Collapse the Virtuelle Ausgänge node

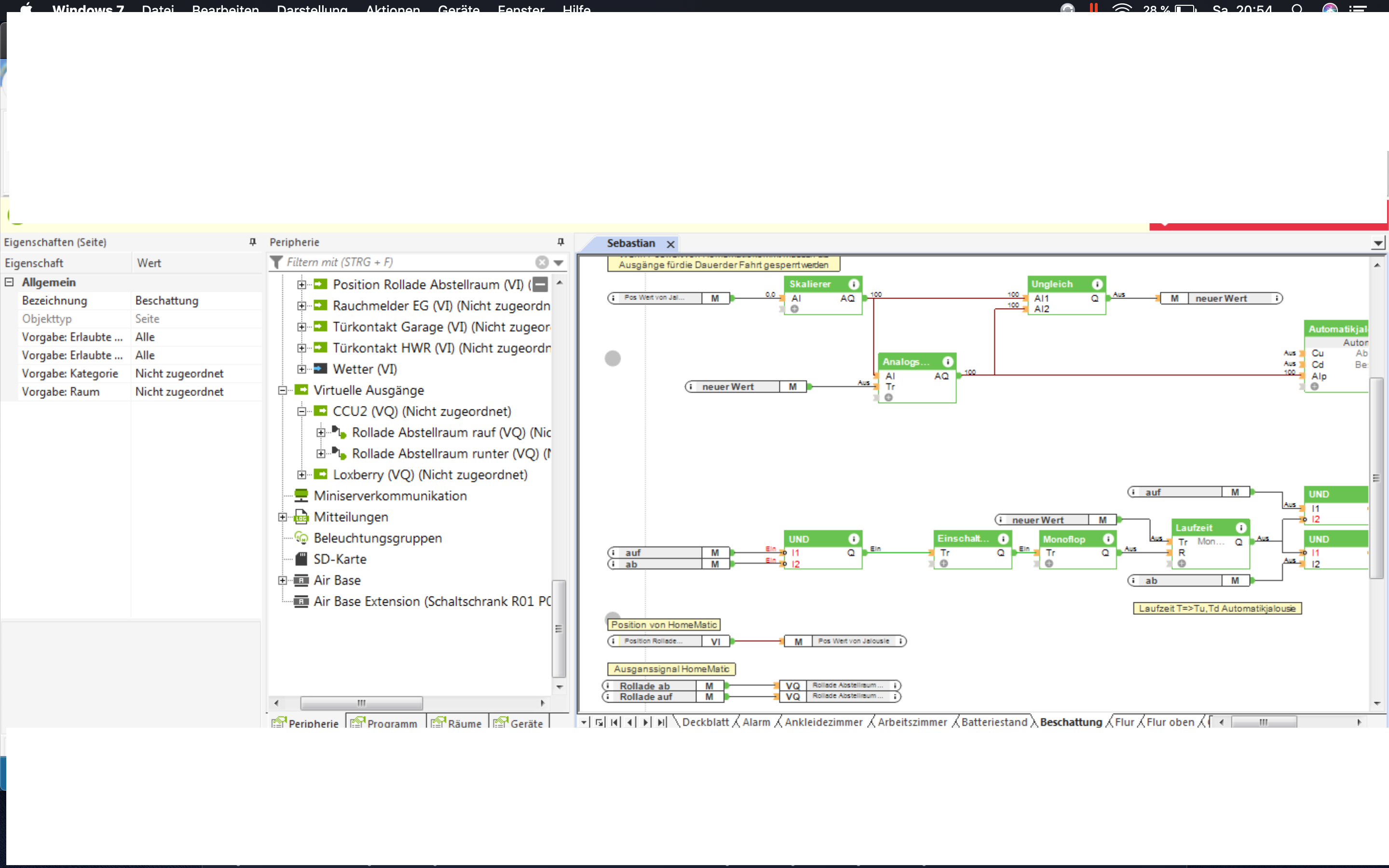pyautogui.click(x=283, y=391)
